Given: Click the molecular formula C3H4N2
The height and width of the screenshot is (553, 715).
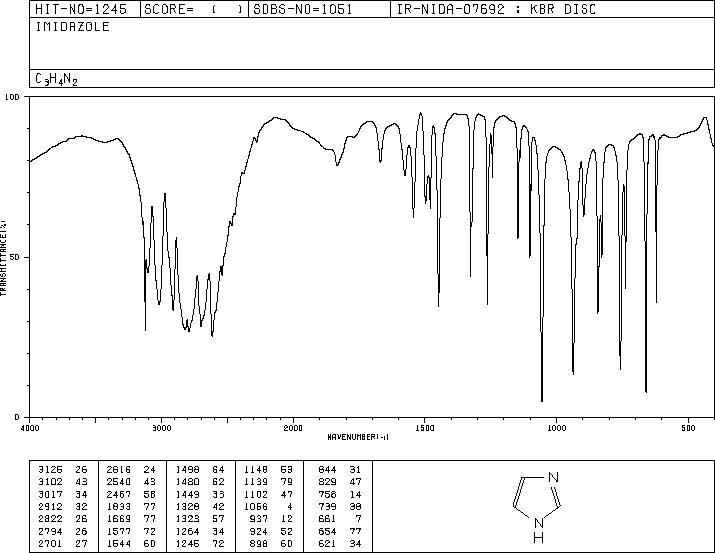Looking at the screenshot, I should click(x=56, y=79).
